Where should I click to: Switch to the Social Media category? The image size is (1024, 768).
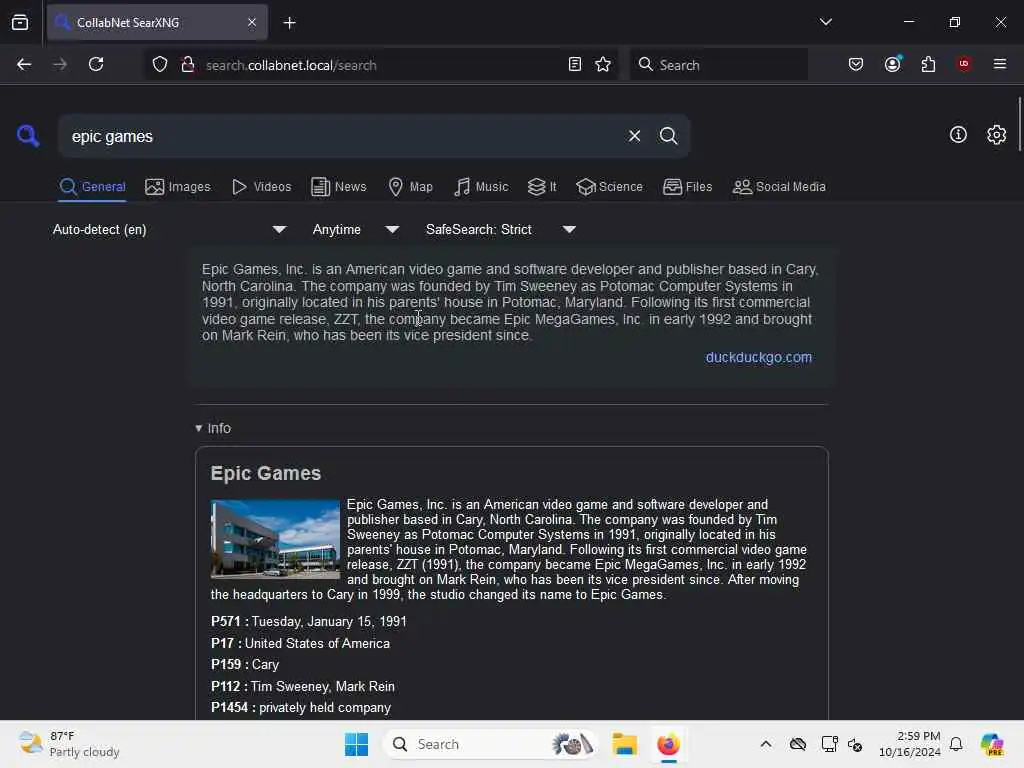click(x=779, y=187)
